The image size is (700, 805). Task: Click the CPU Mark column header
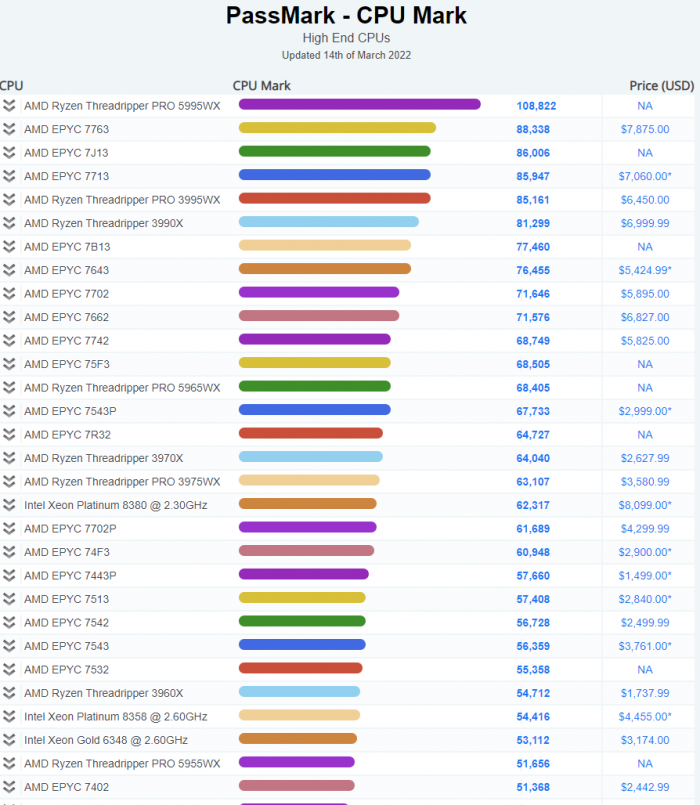tap(262, 85)
